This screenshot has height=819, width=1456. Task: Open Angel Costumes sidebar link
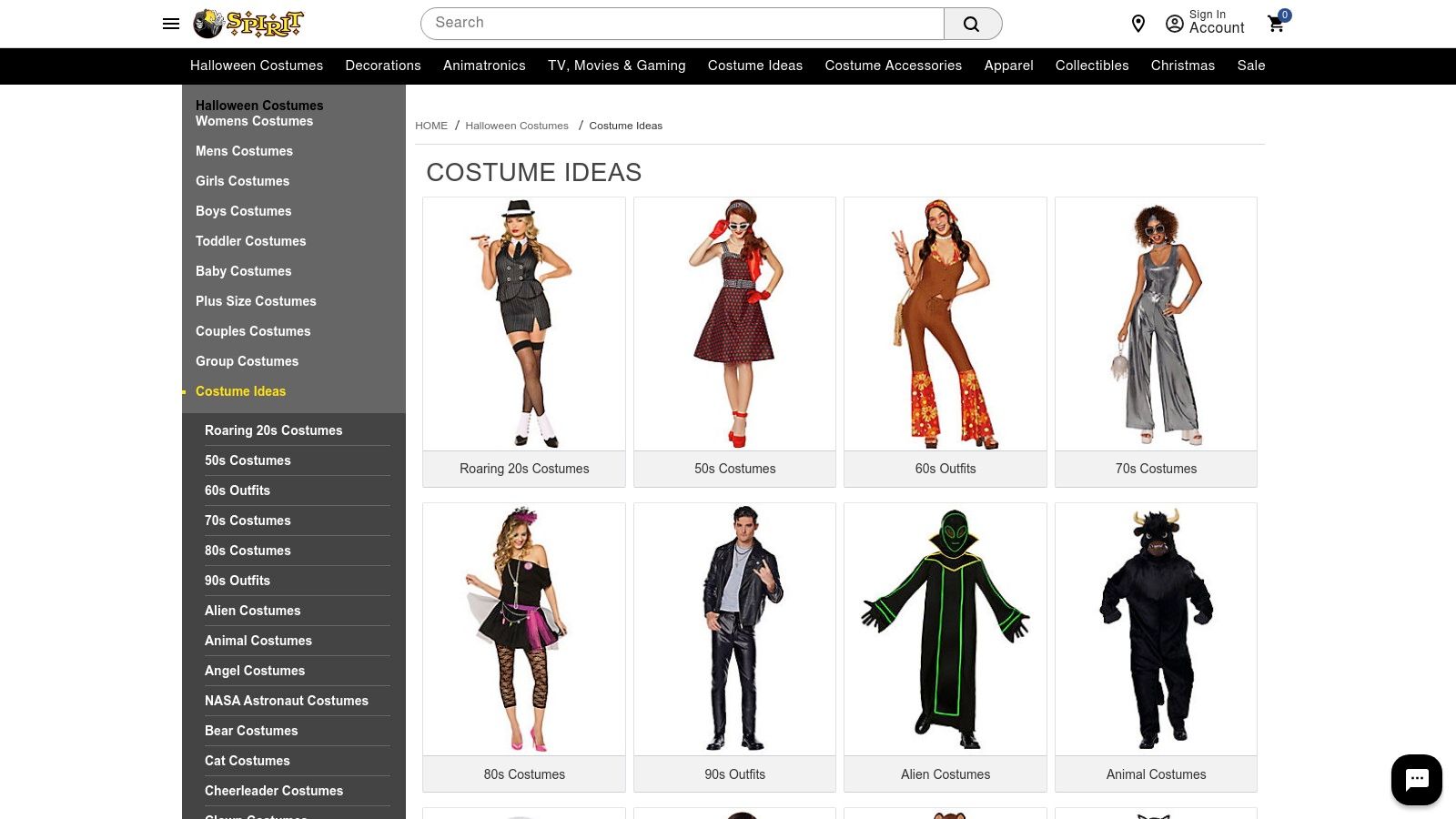pyautogui.click(x=255, y=671)
